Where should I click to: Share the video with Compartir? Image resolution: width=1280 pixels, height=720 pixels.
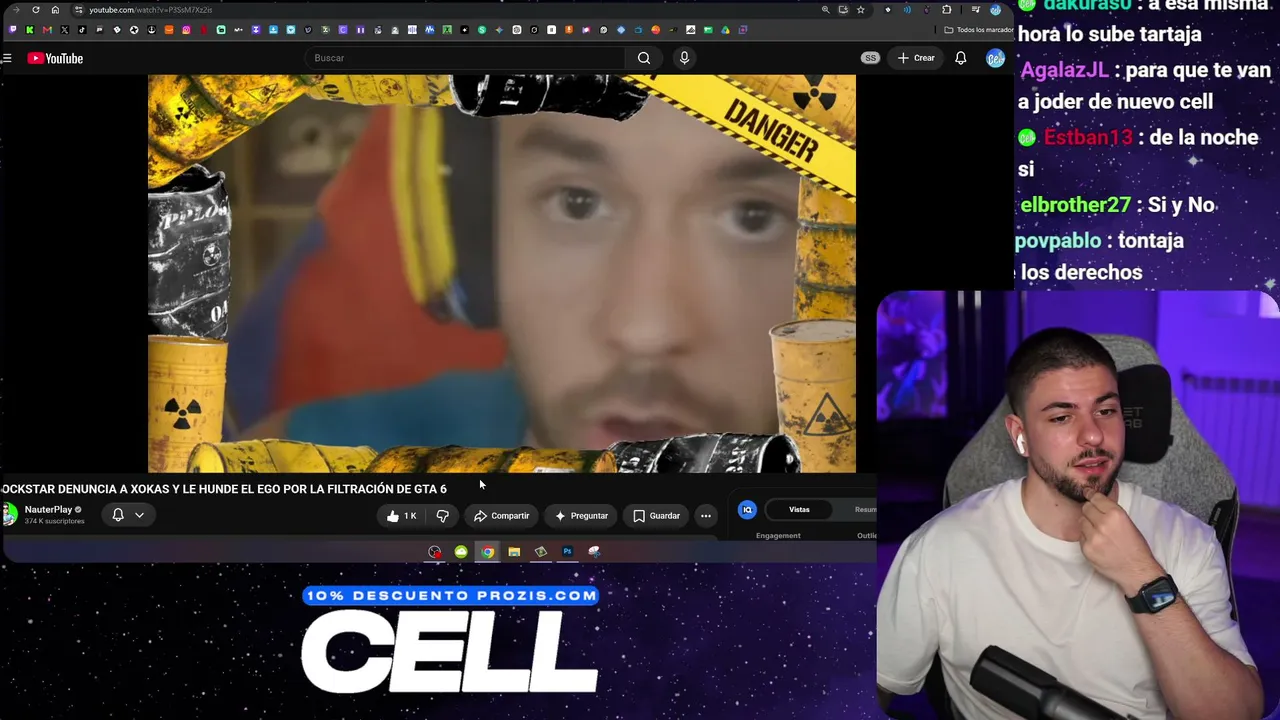pyautogui.click(x=502, y=516)
